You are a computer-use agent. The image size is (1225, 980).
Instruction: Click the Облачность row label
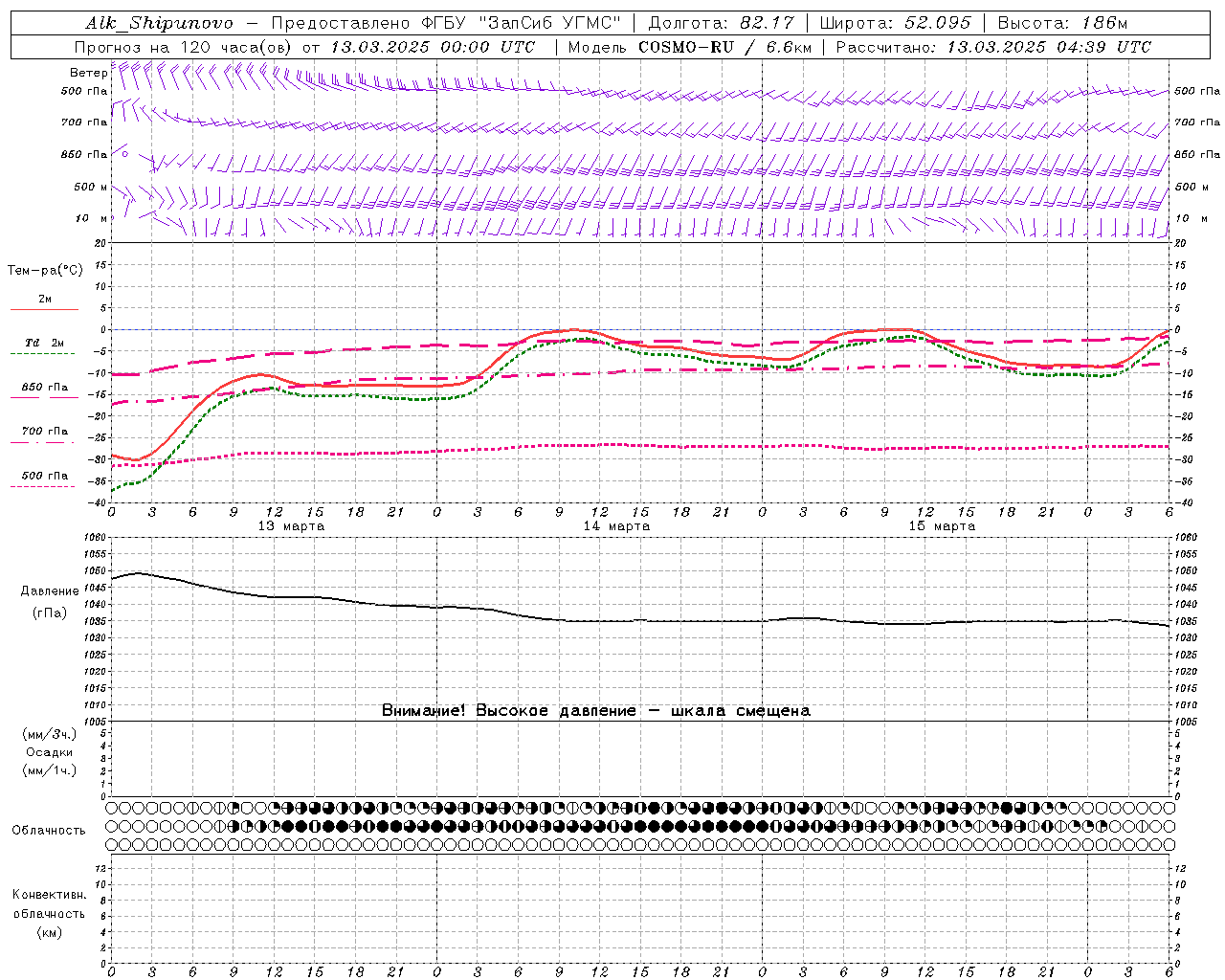49,831
